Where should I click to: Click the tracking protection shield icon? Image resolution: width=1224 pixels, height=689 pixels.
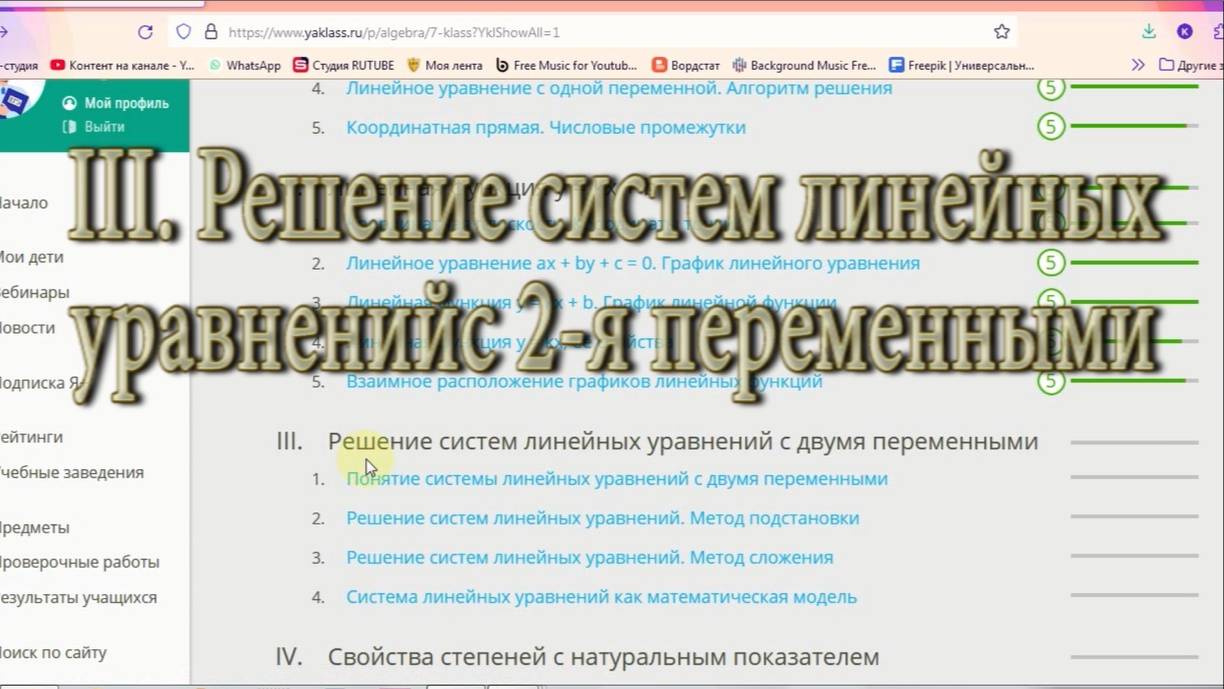(x=183, y=32)
